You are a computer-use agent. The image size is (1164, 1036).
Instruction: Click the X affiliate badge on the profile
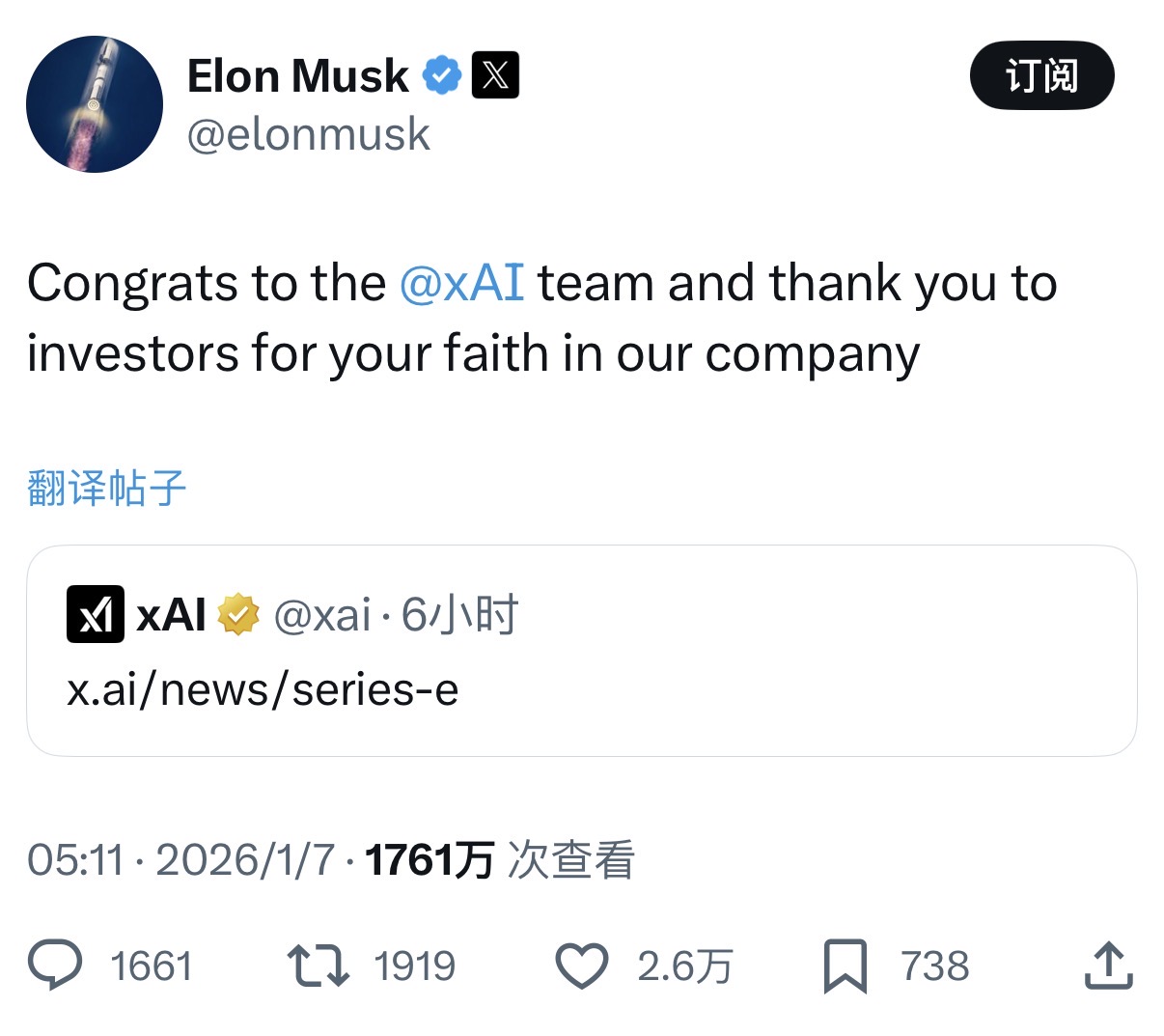(493, 72)
